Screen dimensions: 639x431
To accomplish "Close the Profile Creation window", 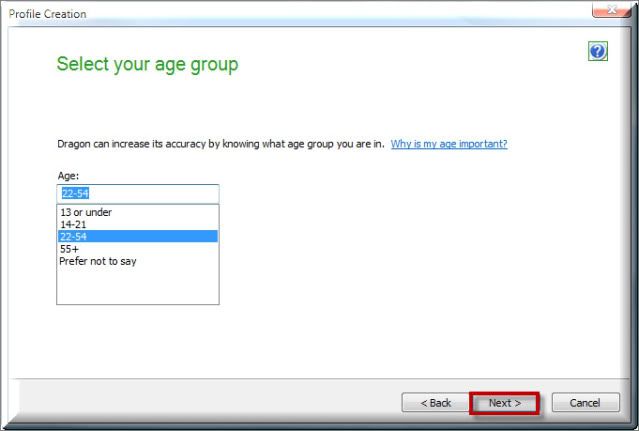I will [x=611, y=9].
